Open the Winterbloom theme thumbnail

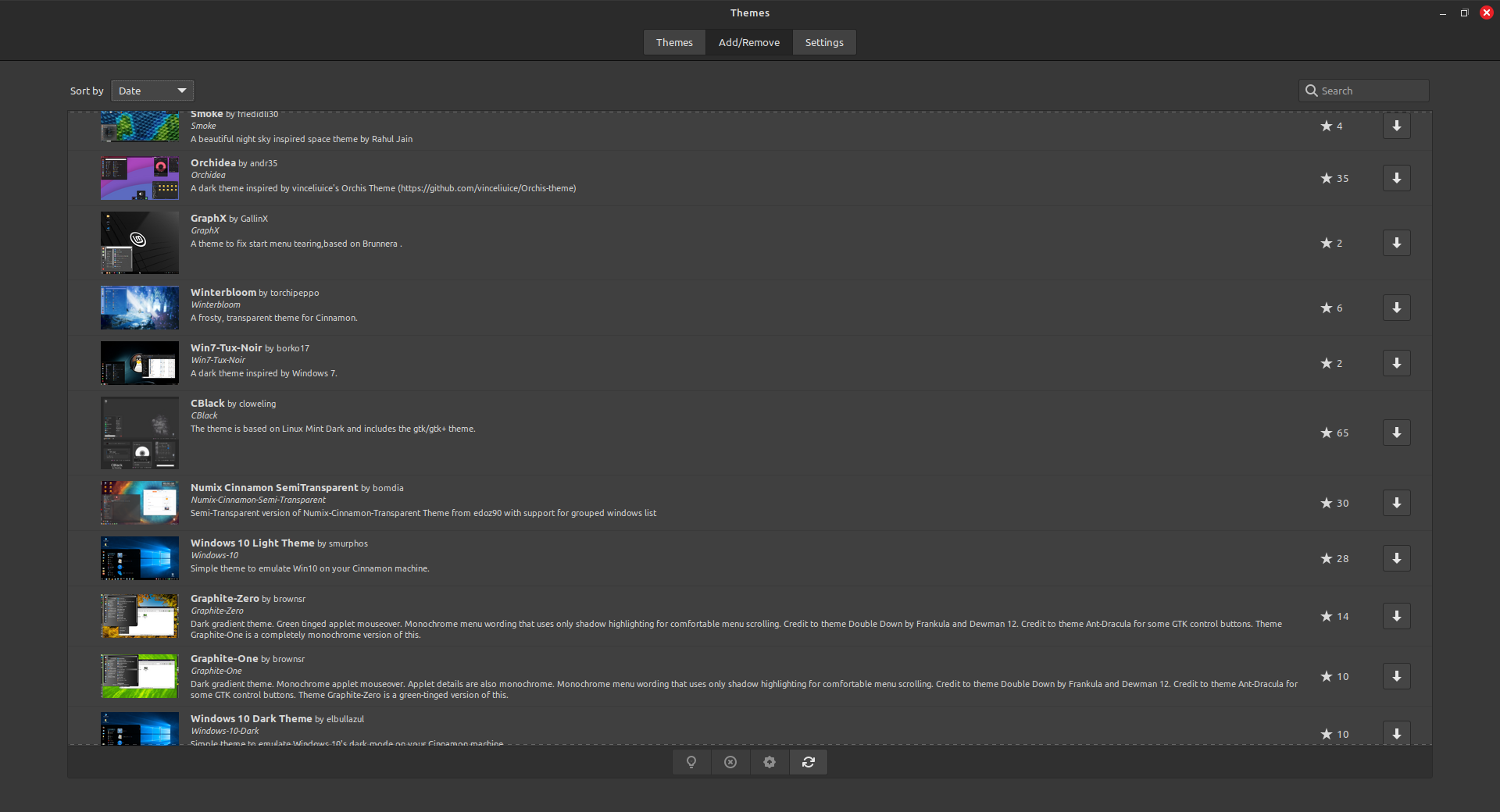140,308
